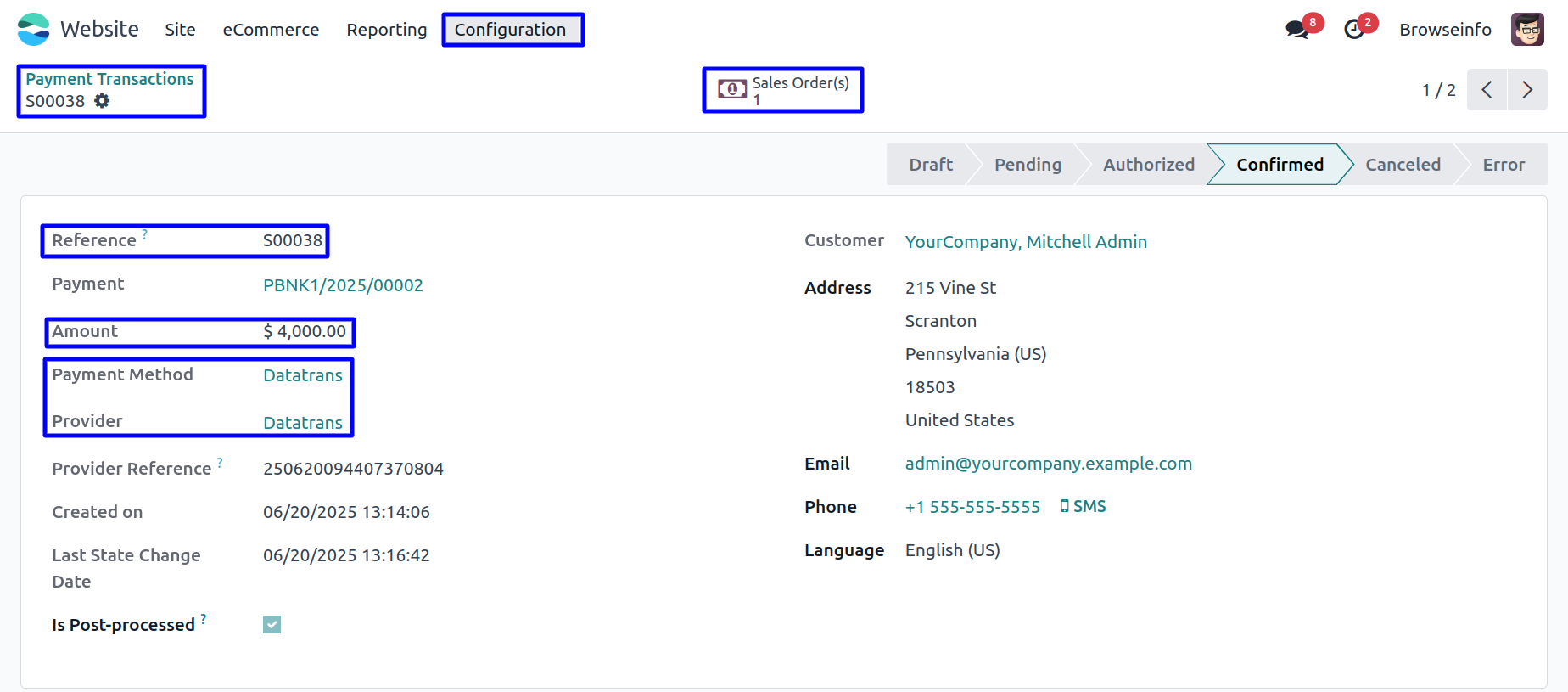Show help tooltip next to Reference
The image size is (1568, 692).
point(145,233)
